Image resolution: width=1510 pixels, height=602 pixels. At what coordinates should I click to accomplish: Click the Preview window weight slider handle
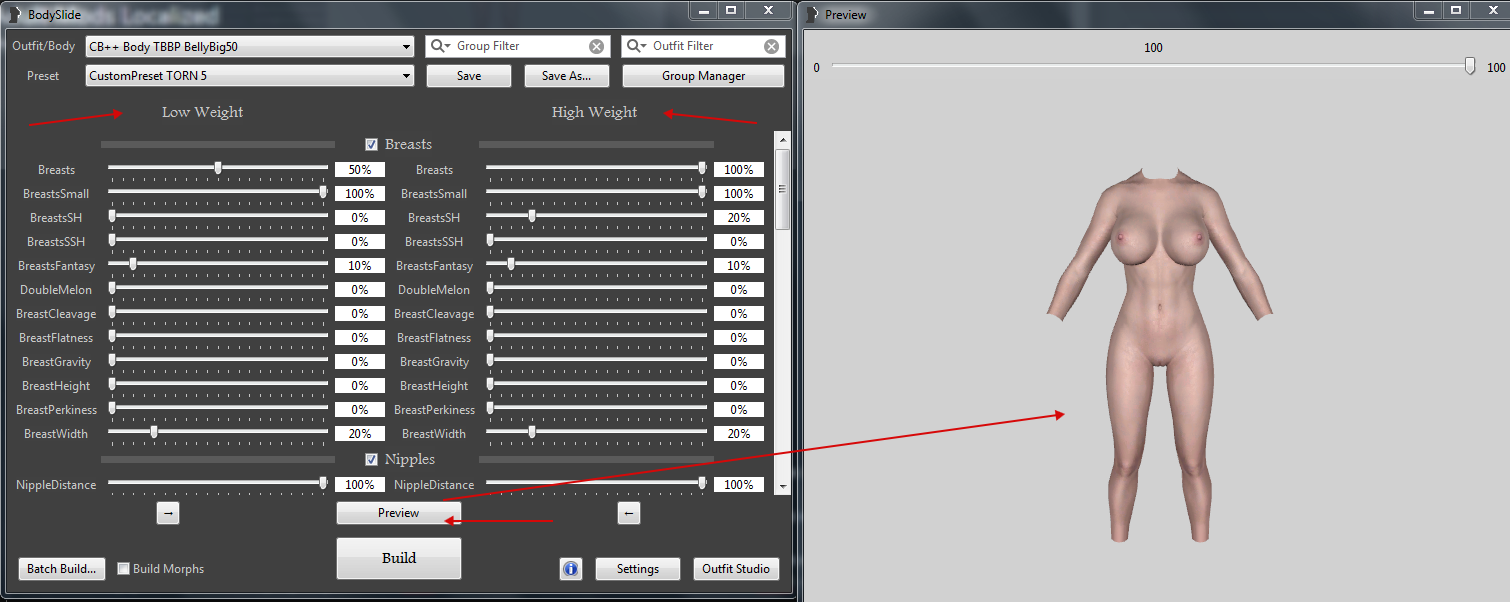(x=1469, y=67)
